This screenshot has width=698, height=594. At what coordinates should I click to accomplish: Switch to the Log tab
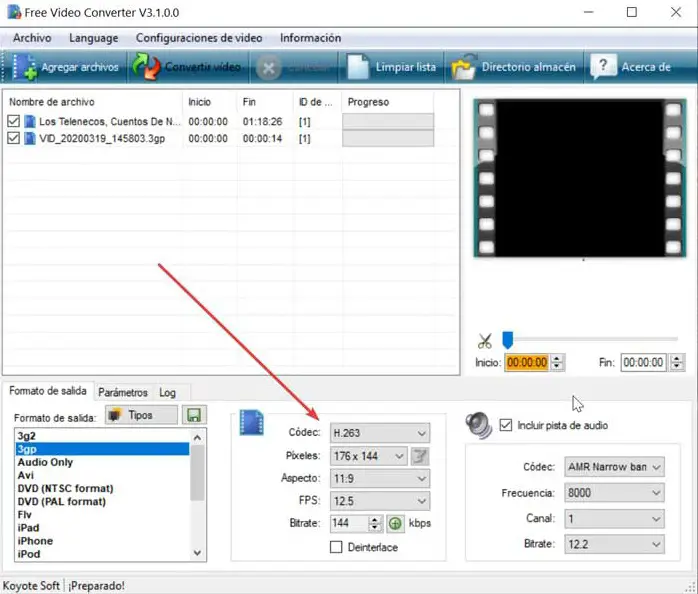[167, 392]
